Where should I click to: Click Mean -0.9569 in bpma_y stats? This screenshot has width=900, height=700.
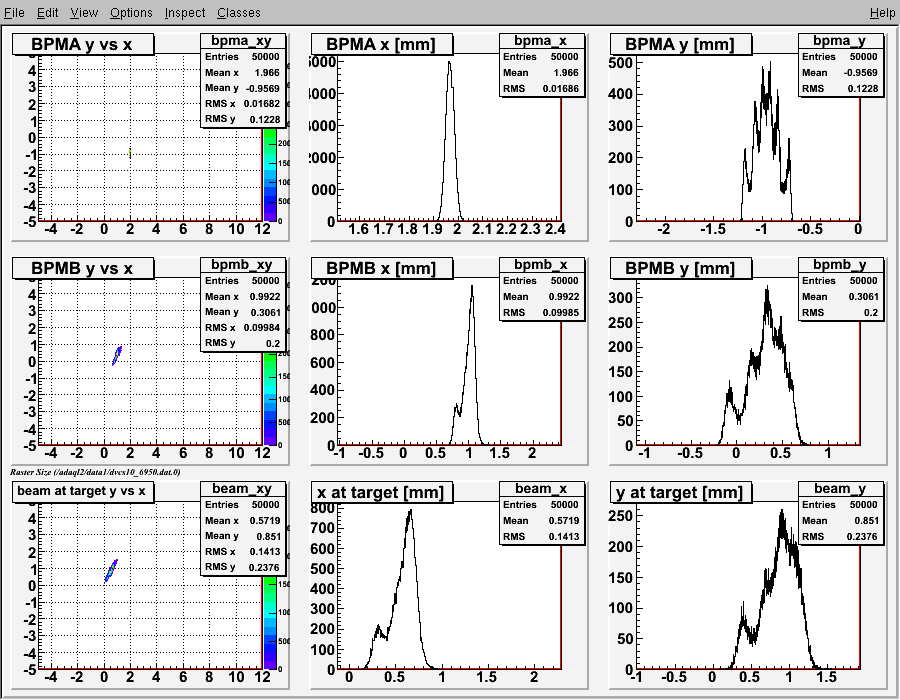click(840, 73)
